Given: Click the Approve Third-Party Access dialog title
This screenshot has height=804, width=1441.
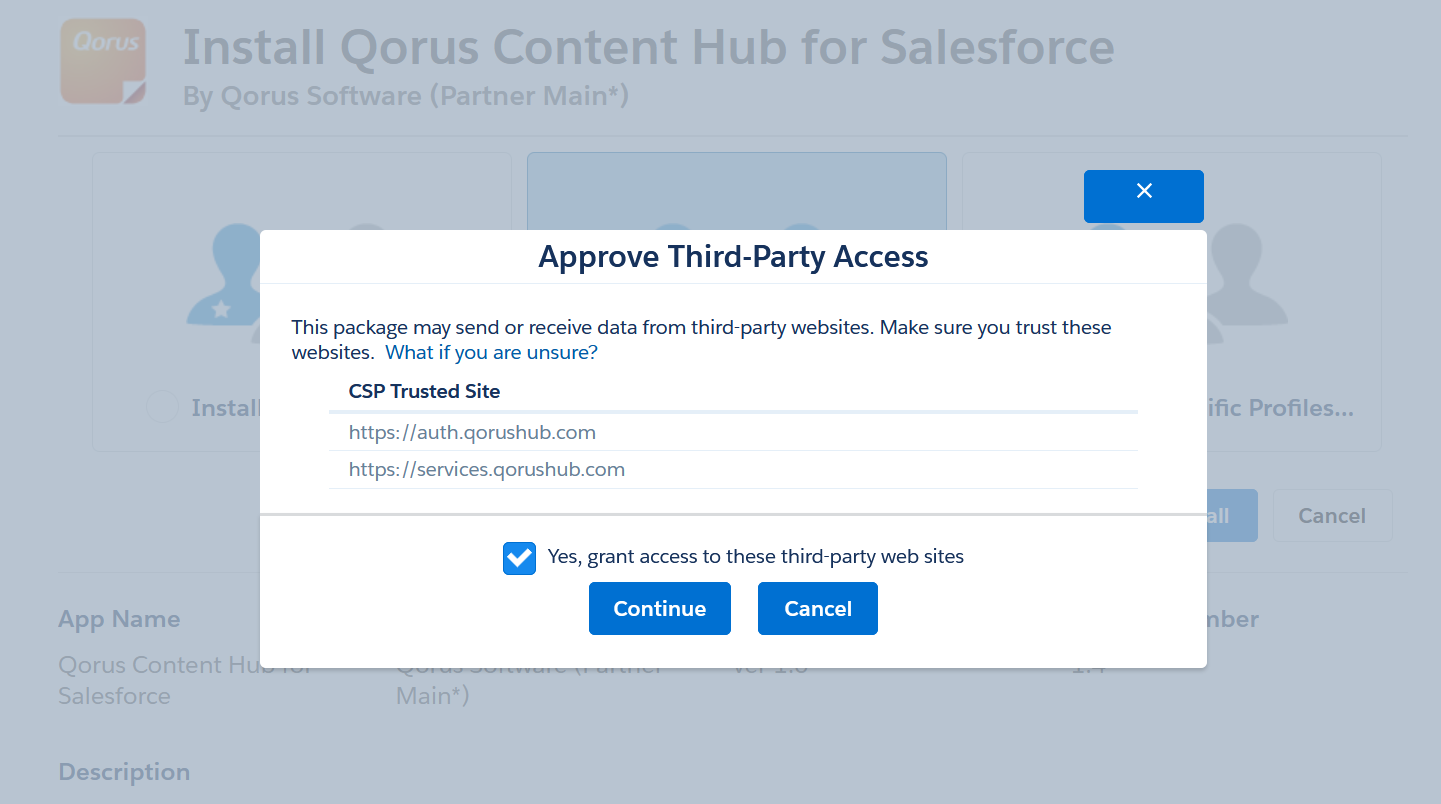Looking at the screenshot, I should tap(733, 257).
